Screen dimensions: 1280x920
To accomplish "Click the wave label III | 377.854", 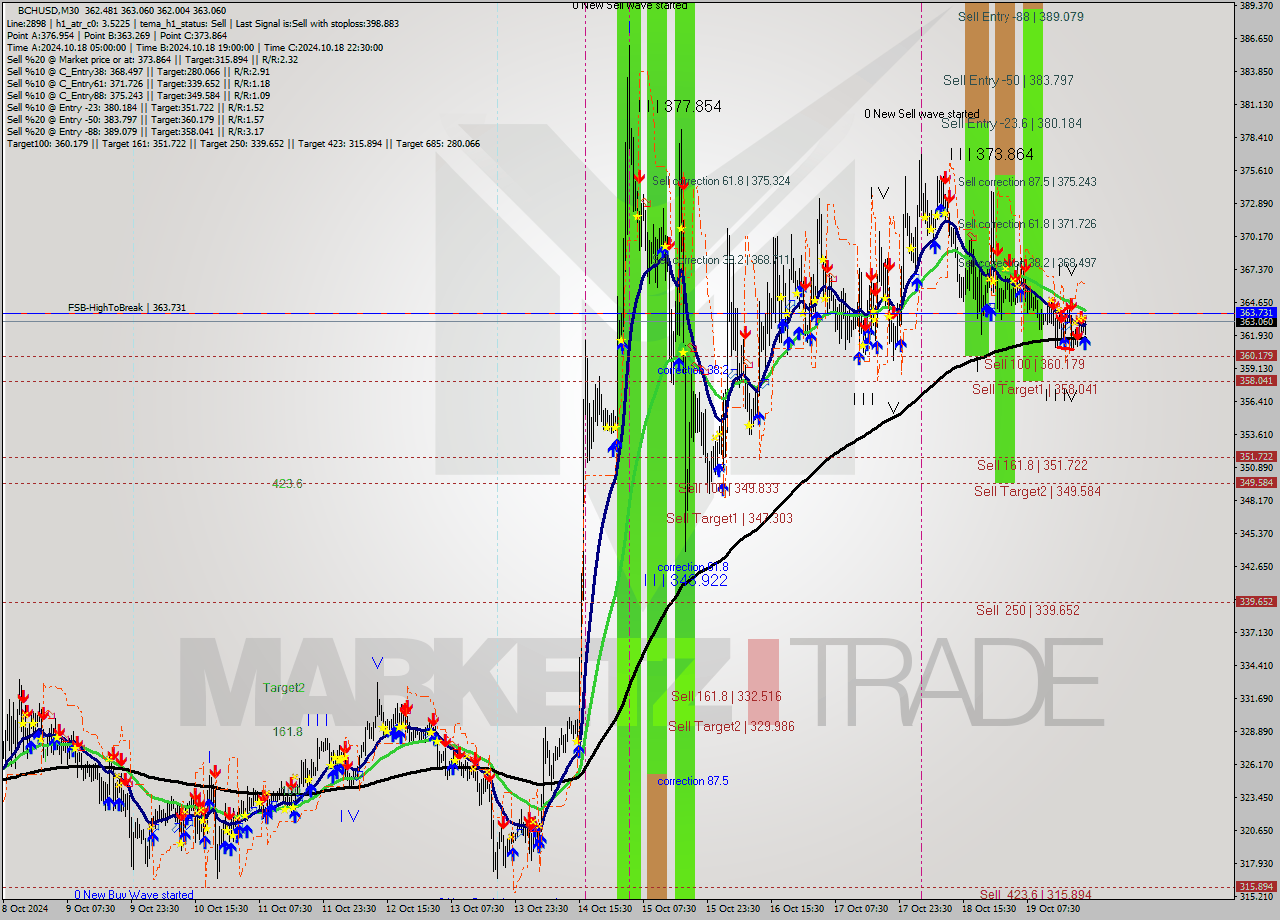I will pos(680,106).
